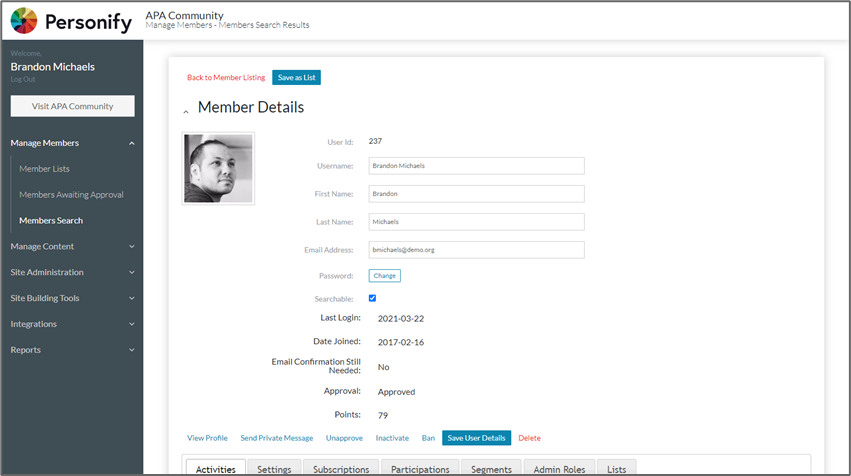Click the red Delete link
Screen dimensions: 851x476
click(x=529, y=438)
